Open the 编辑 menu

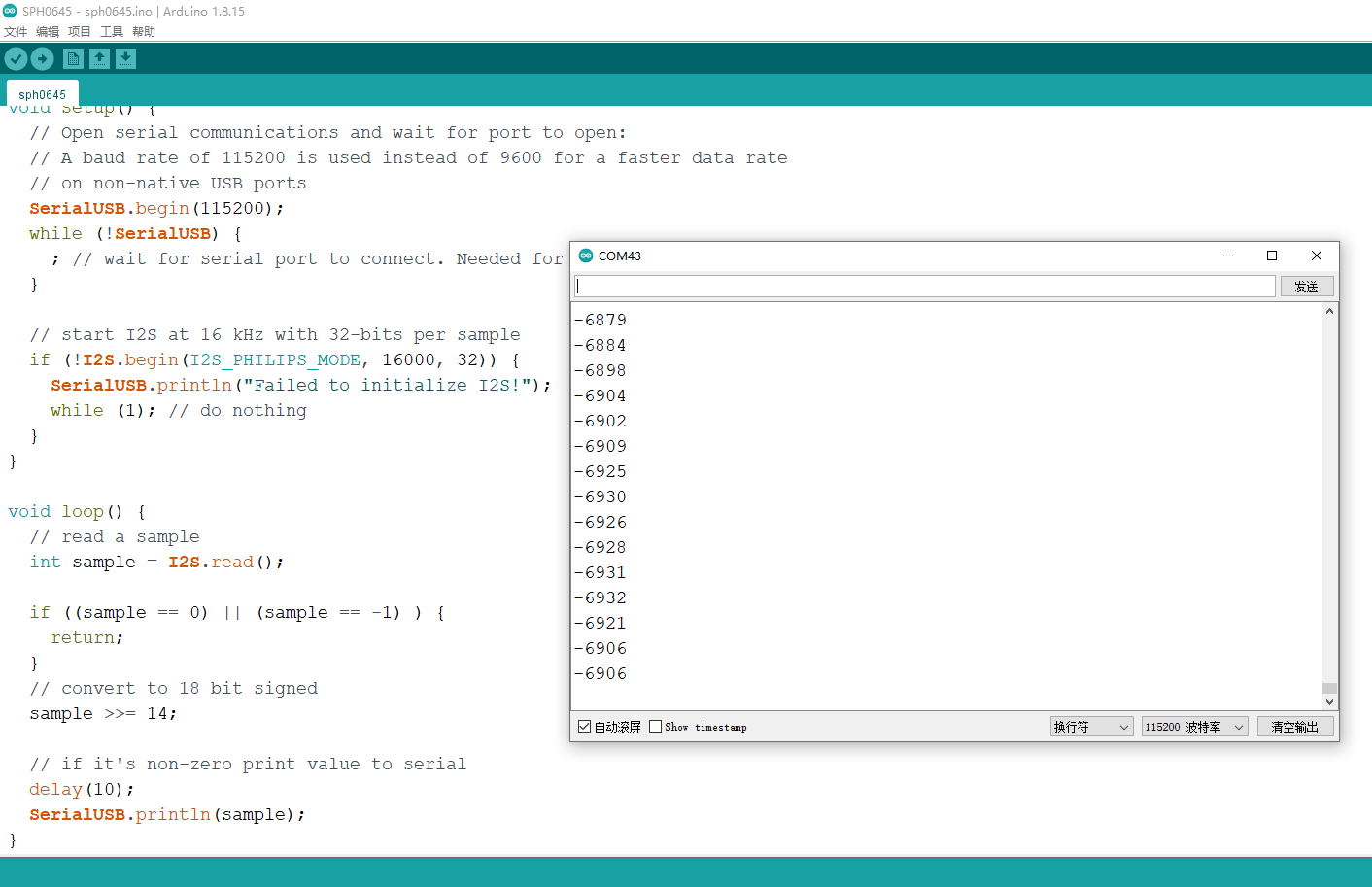48,32
